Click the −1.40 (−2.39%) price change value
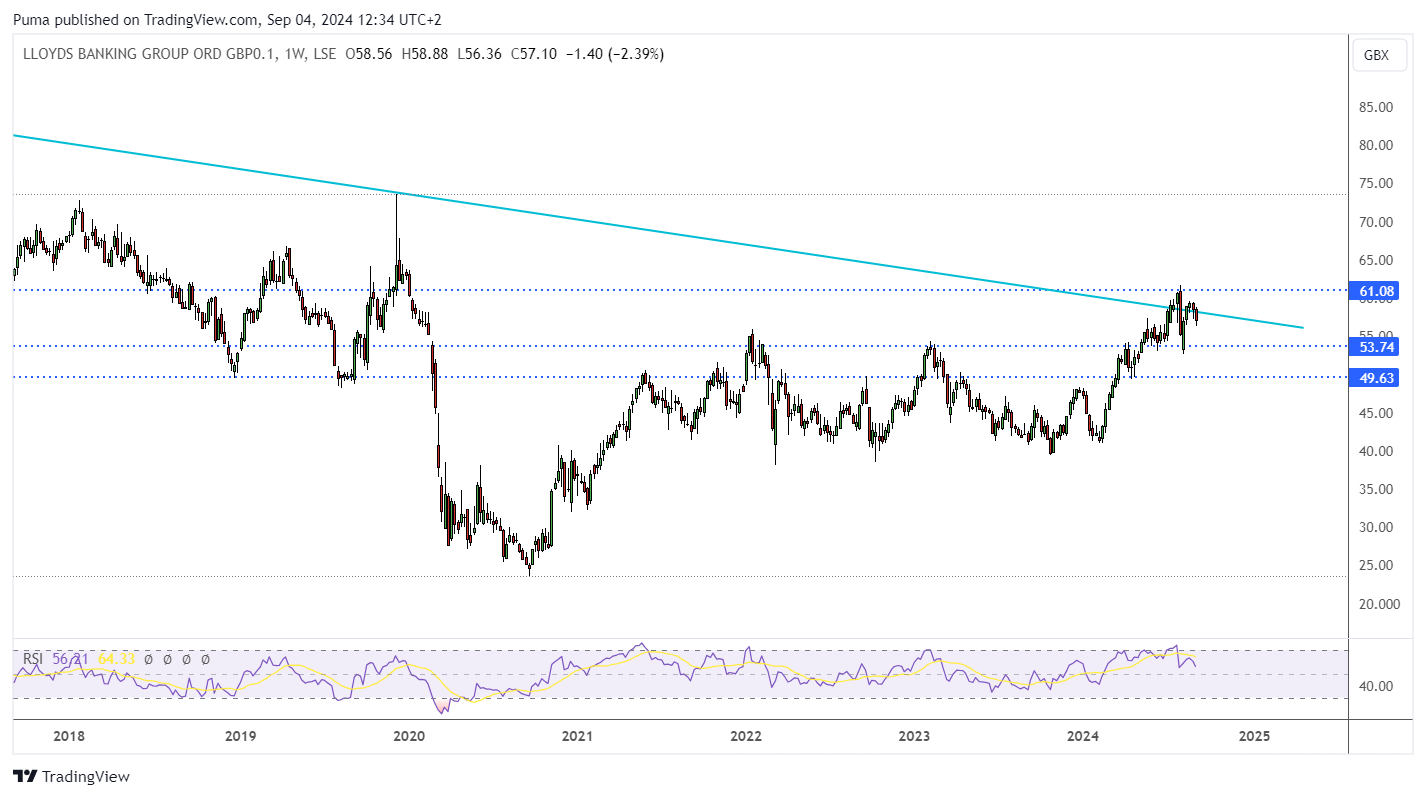Viewport: 1426px width, 798px height. [x=614, y=54]
